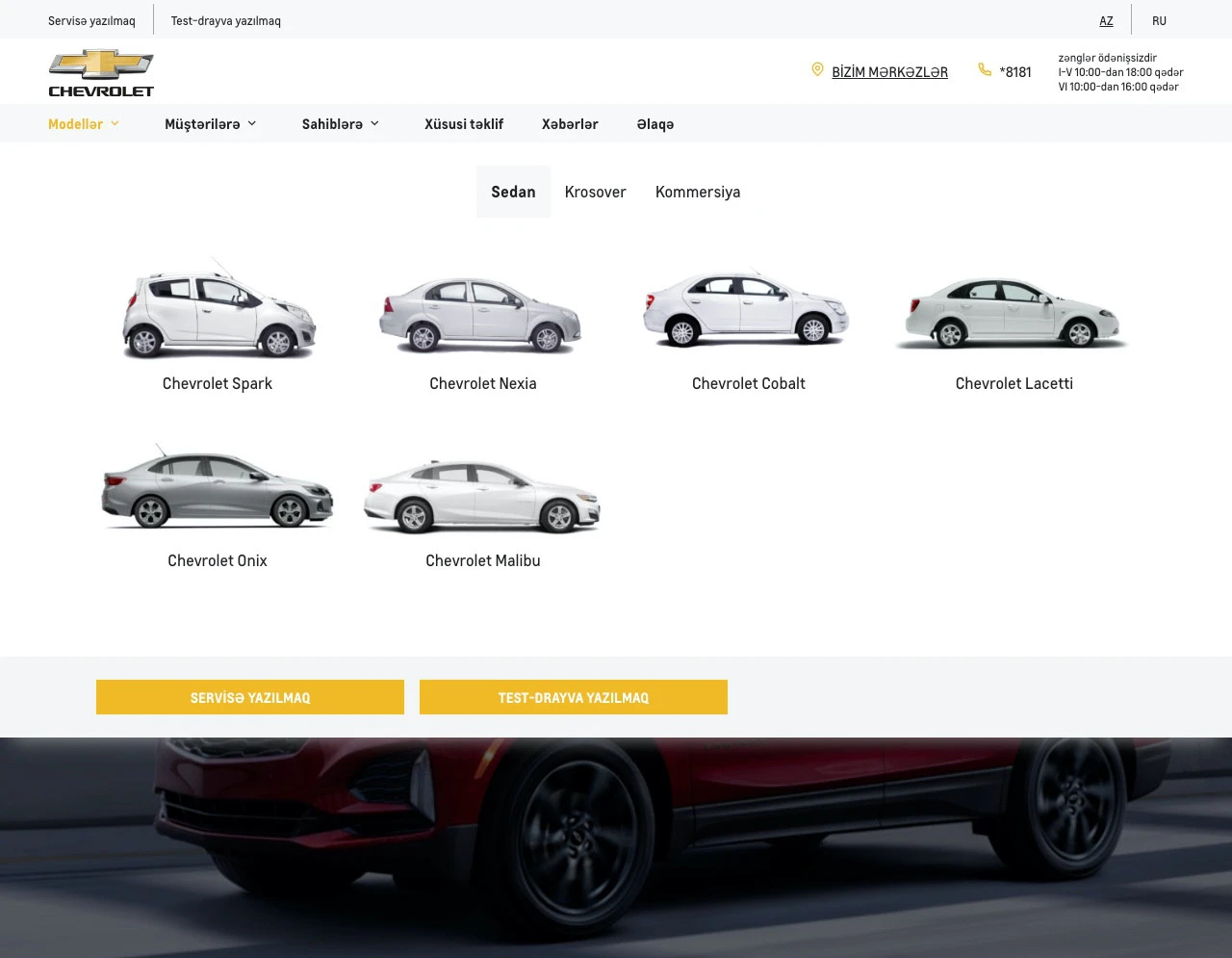Image resolution: width=1232 pixels, height=958 pixels.
Task: Expand the Müştərilərə dropdown menu
Action: click(211, 123)
